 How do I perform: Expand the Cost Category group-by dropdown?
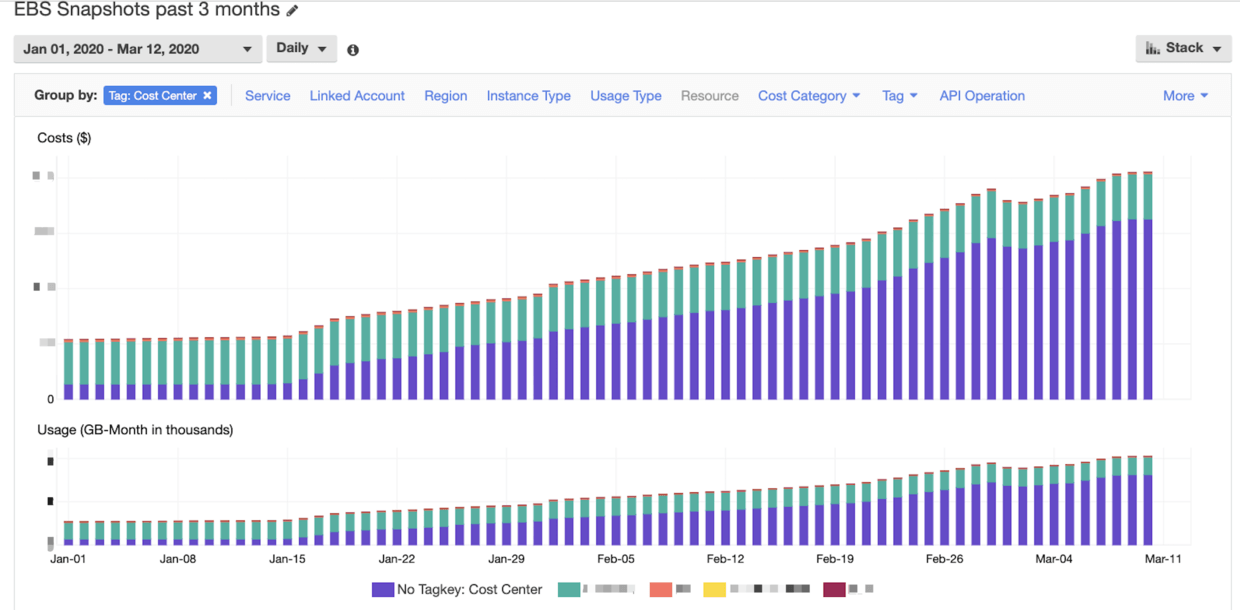pyautogui.click(x=809, y=96)
